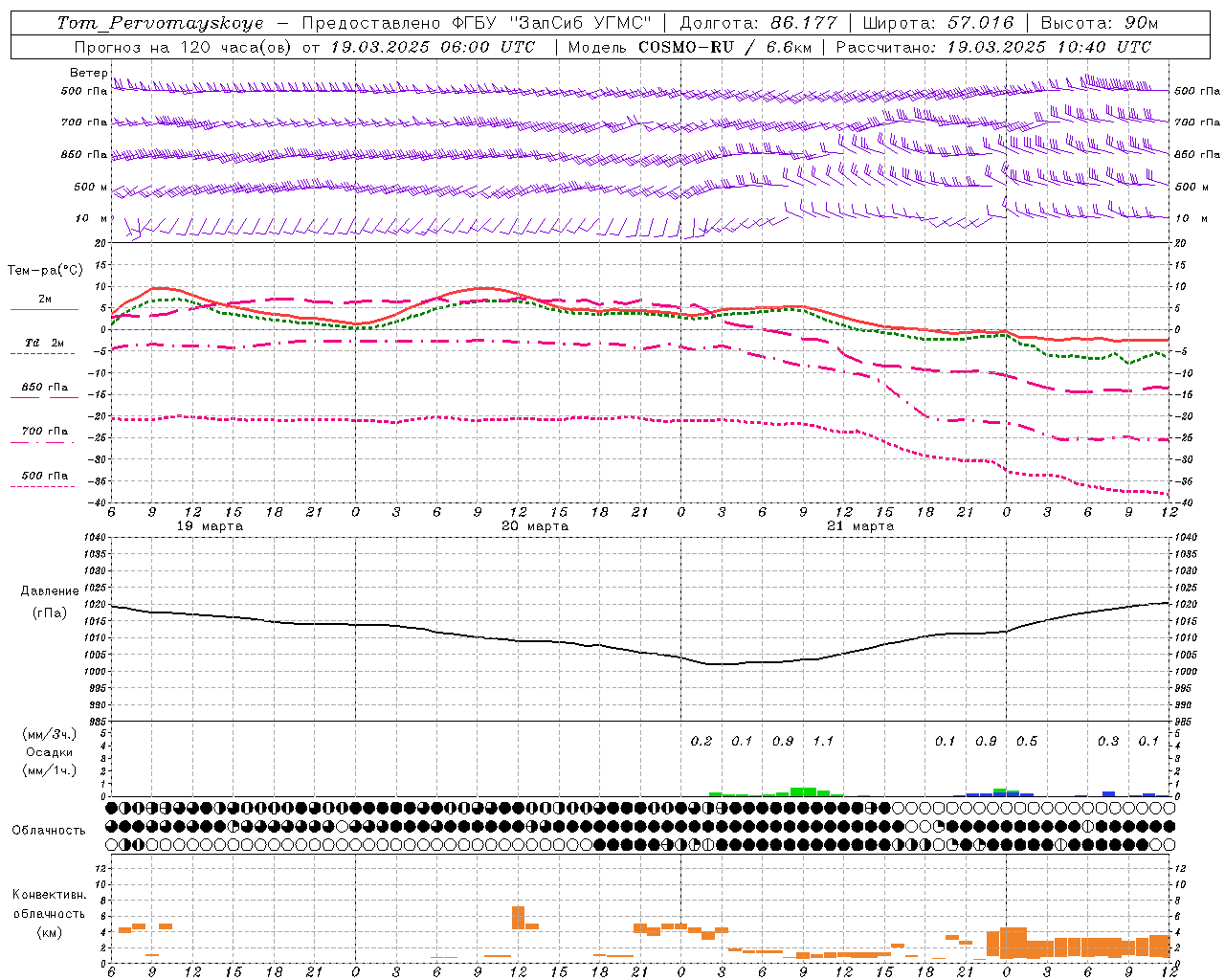Click the (мм/3ч.) precipitation unit label
The width and height of the screenshot is (1225, 980).
(x=50, y=734)
